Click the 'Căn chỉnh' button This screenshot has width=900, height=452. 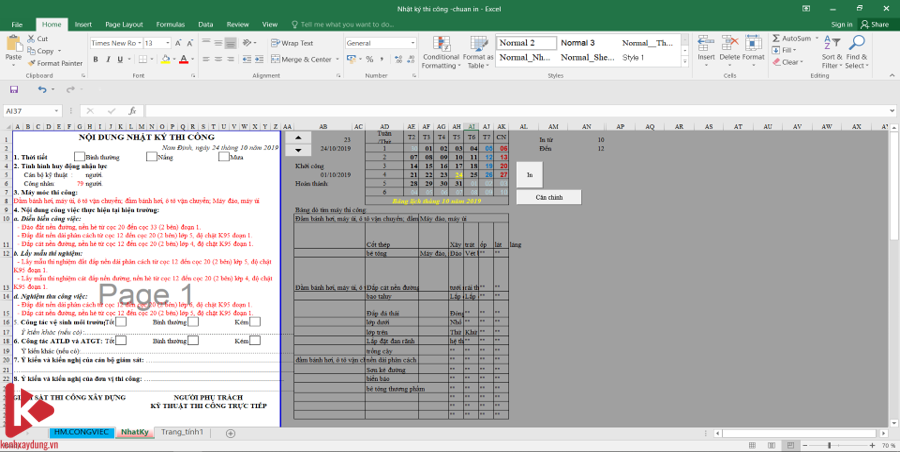548,197
